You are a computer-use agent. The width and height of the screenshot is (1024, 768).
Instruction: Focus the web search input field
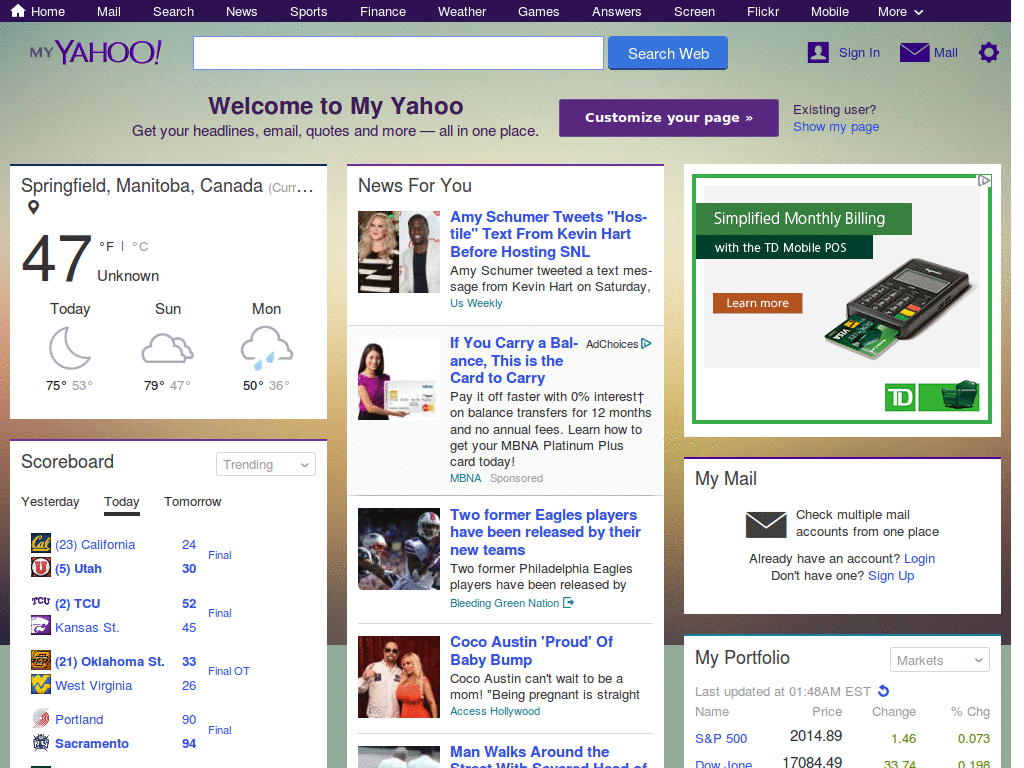pos(398,53)
